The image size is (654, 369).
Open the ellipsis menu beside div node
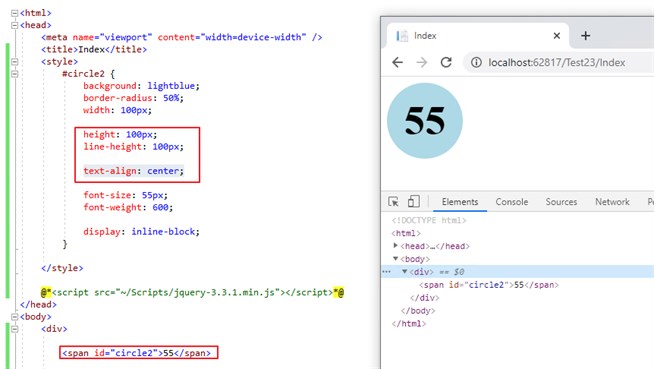[387, 272]
